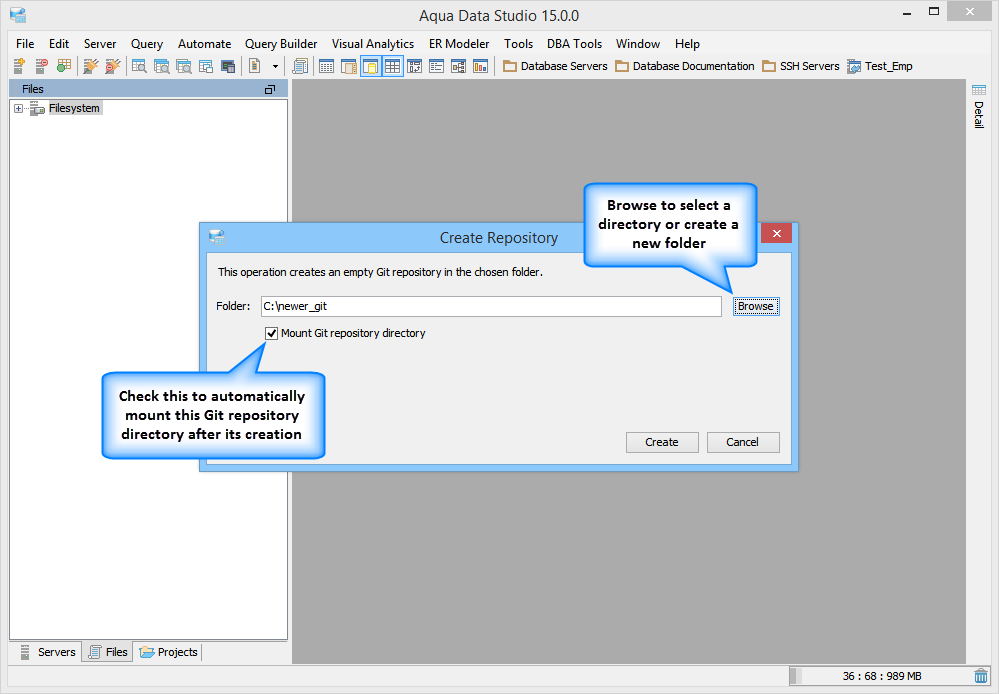Toggle the highlighted grid layout icon
This screenshot has height=694, width=999.
(392, 66)
